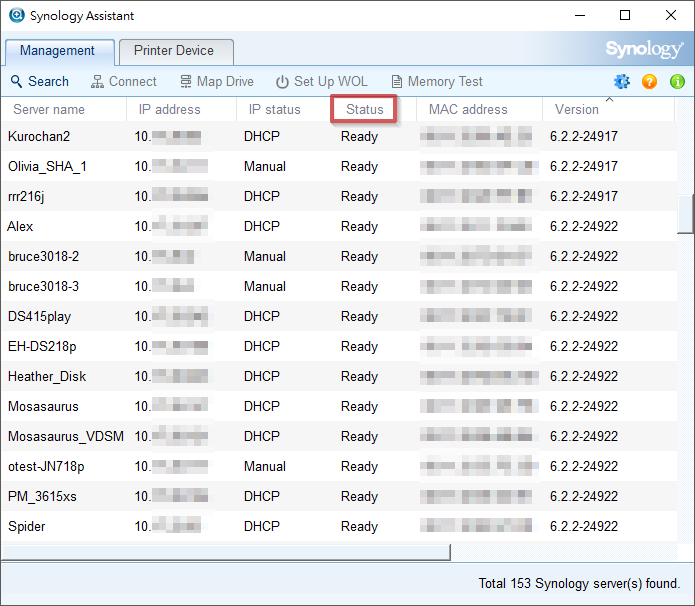Close the Synology Assistant window
This screenshot has width=695, height=606.
point(671,16)
